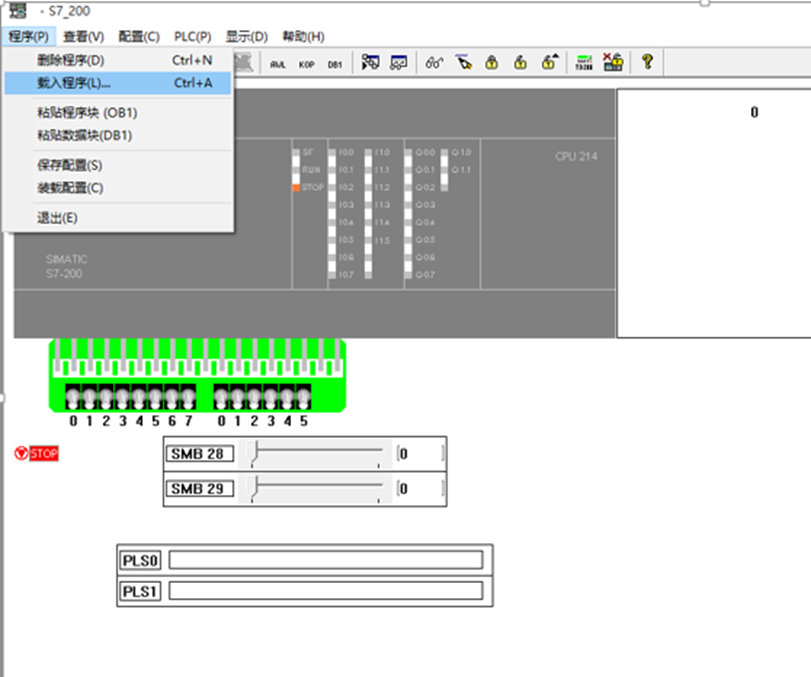Choose 退出(E) to exit

point(118,218)
